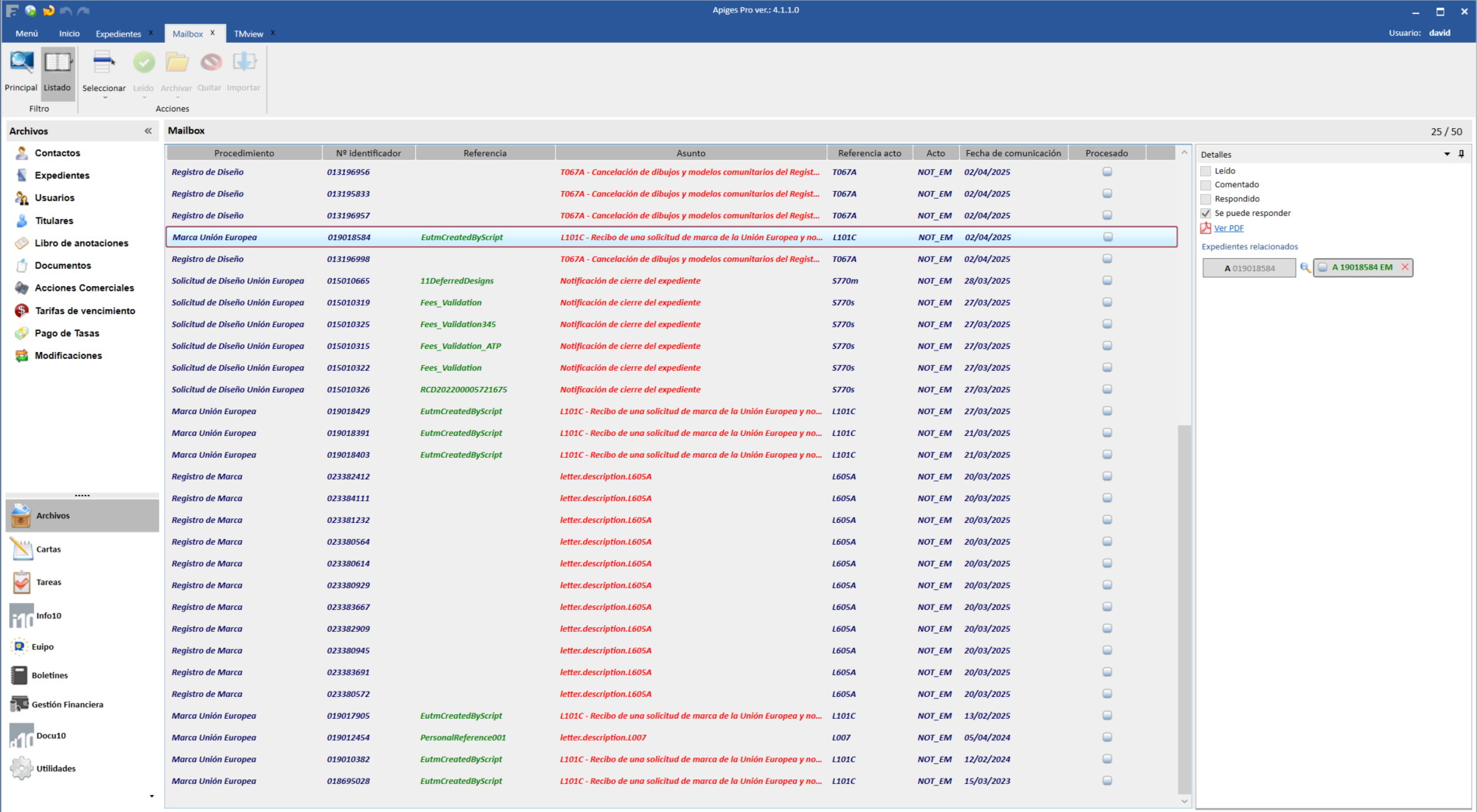Sort by Procedimiento column header
1477x812 pixels.
(244, 153)
